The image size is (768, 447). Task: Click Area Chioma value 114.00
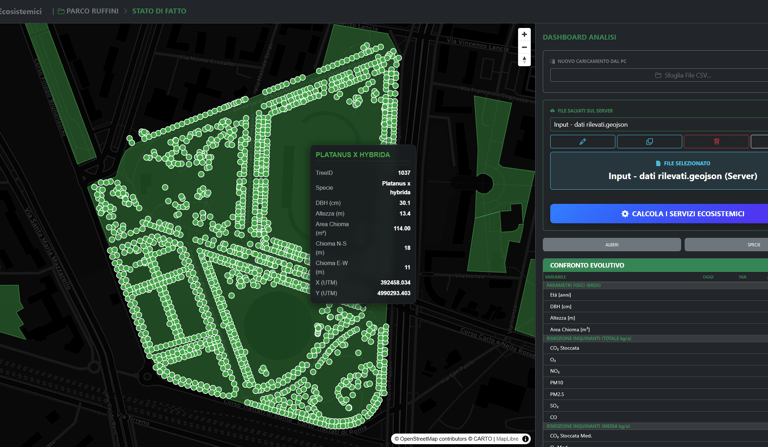402,229
